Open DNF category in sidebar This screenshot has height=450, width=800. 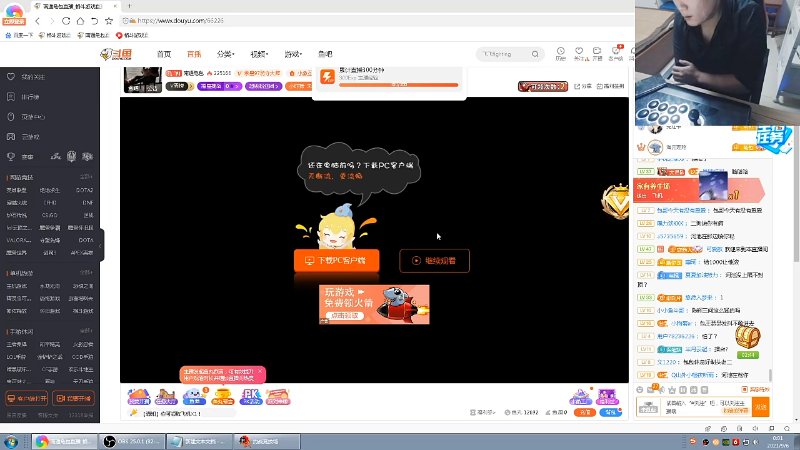point(88,203)
